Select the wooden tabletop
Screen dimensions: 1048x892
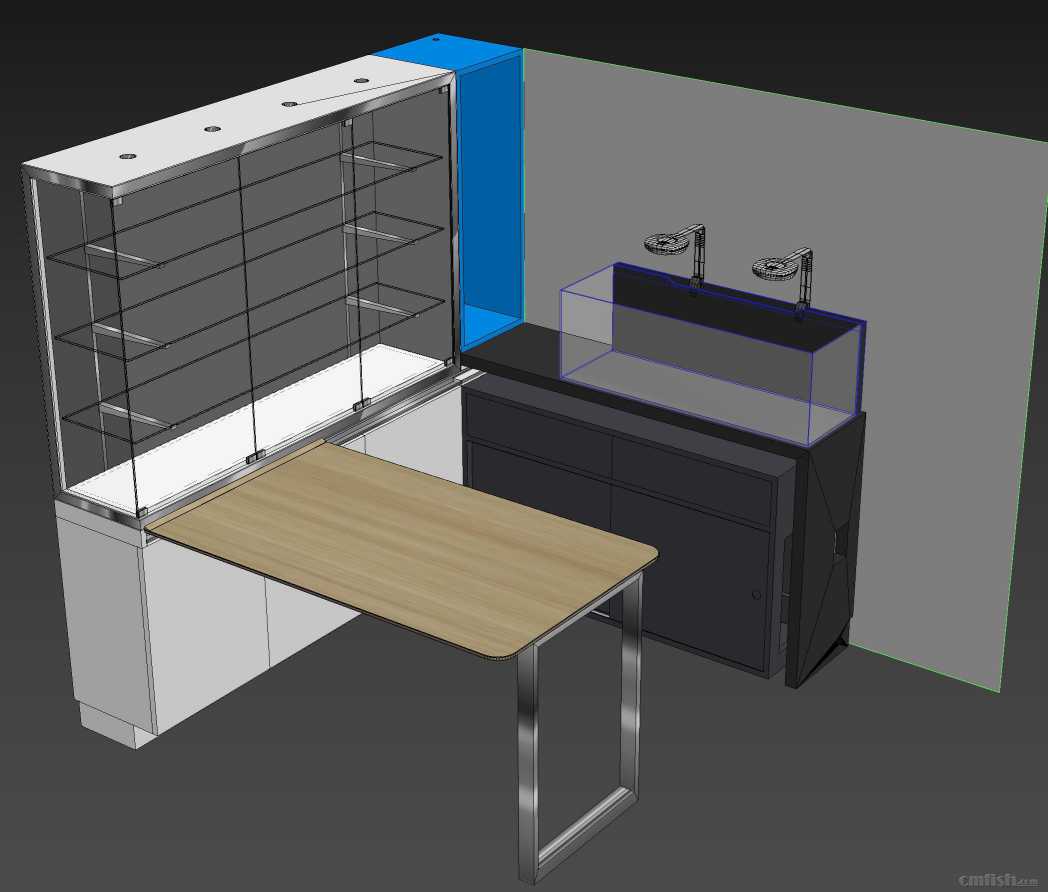click(x=400, y=540)
